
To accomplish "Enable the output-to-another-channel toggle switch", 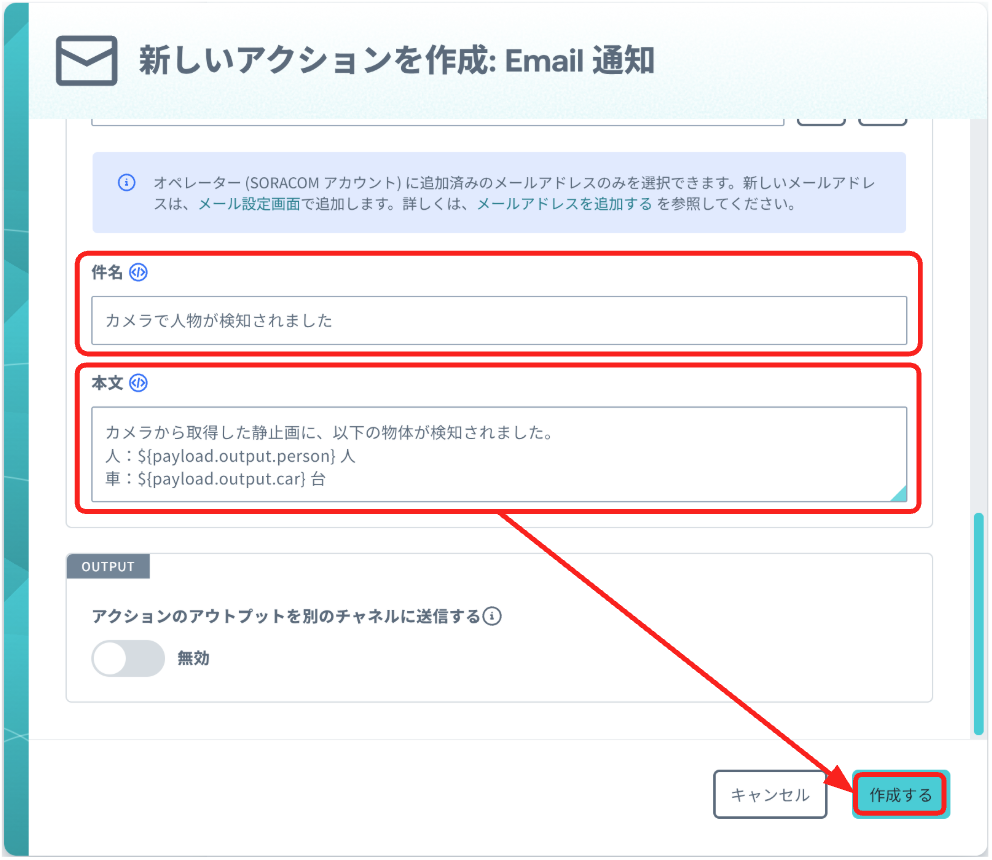I will click(x=127, y=658).
